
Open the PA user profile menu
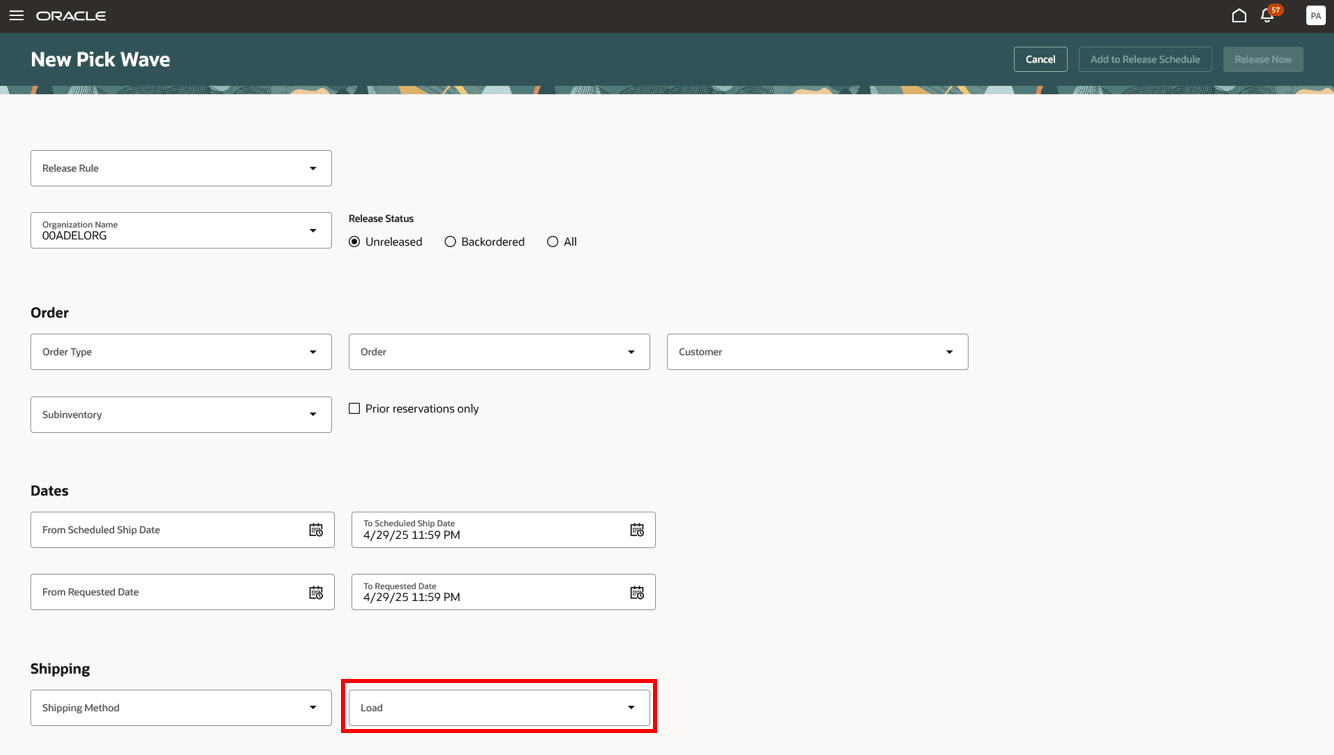[x=1315, y=16]
